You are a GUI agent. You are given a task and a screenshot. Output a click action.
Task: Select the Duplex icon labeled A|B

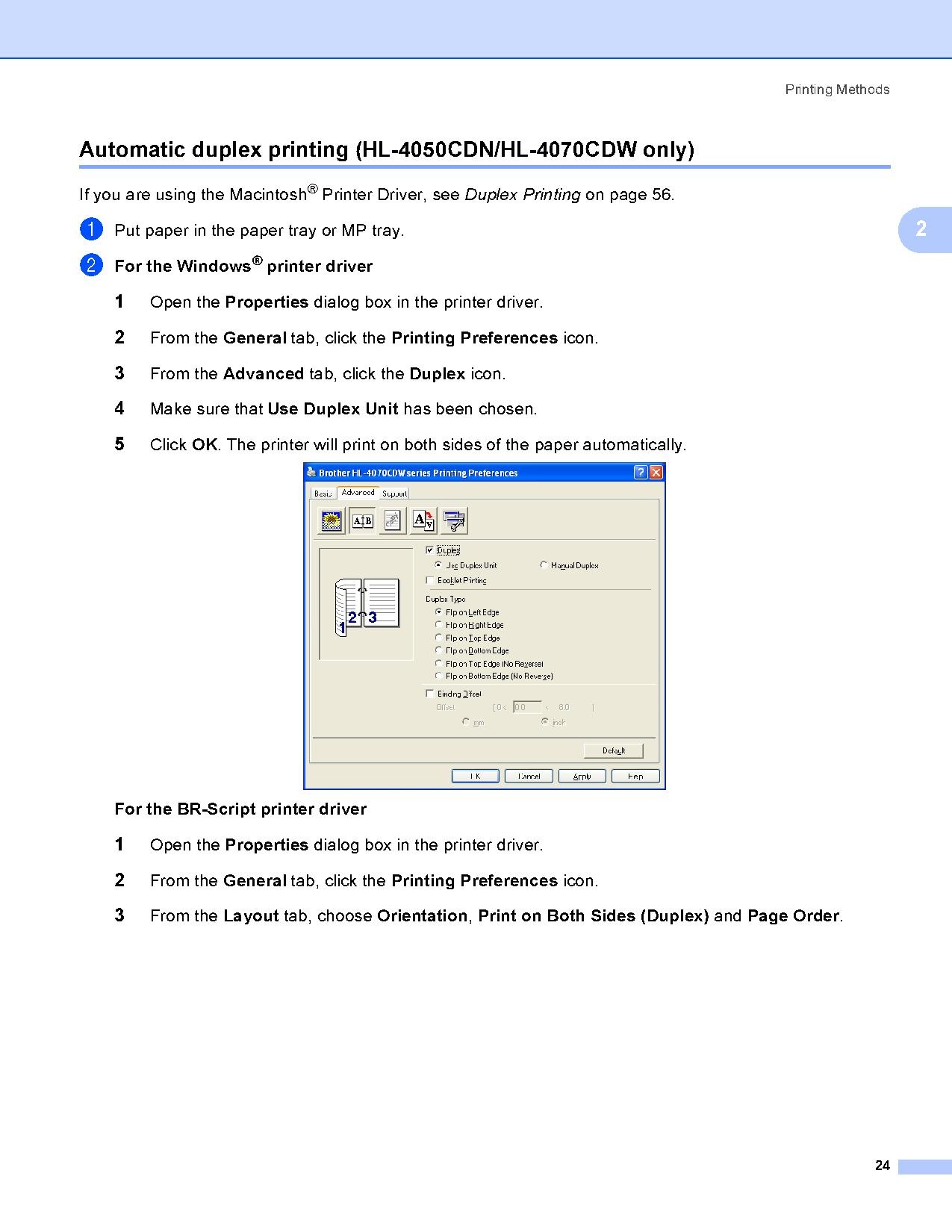pos(362,520)
